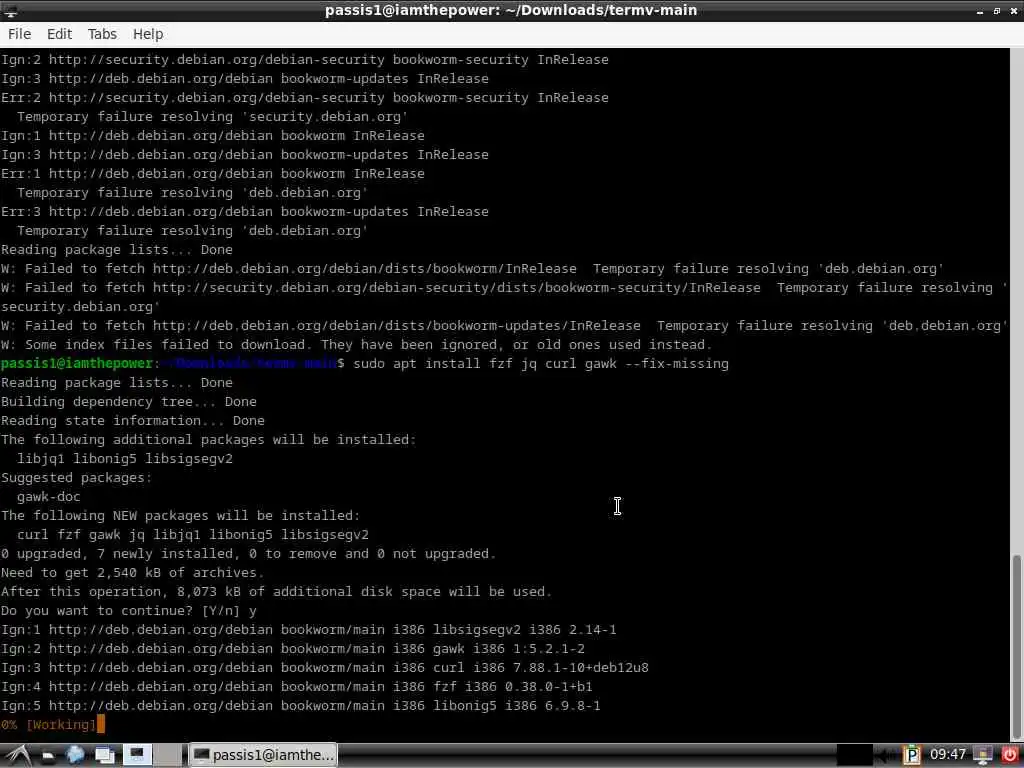
Task: Click the 'Ign:5 ... libonig5 i386 6.9.8-1' line
Action: click(300, 706)
